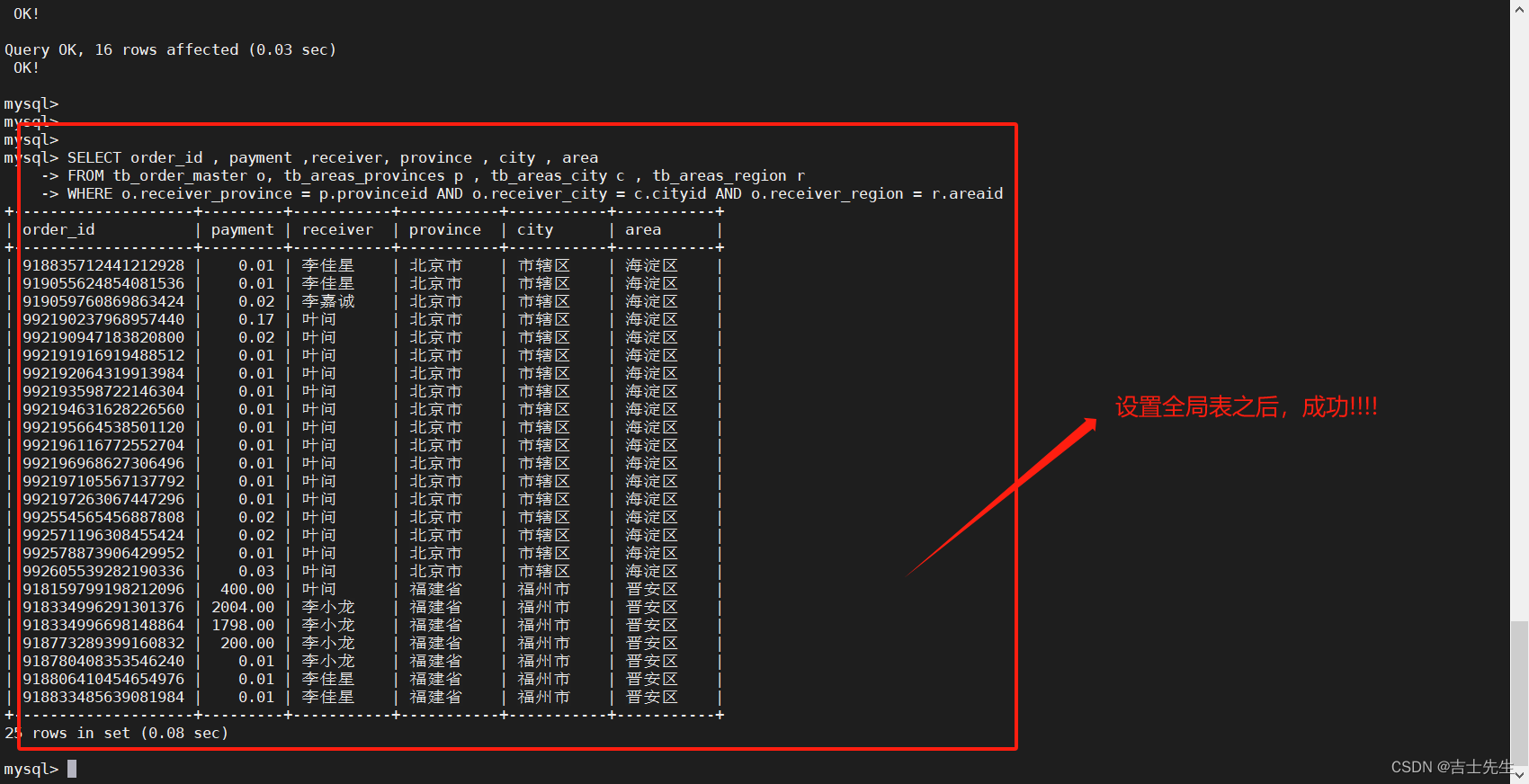Click area 海淀区 in row 918835712441212928
This screenshot has height=784, width=1529.
[652, 265]
